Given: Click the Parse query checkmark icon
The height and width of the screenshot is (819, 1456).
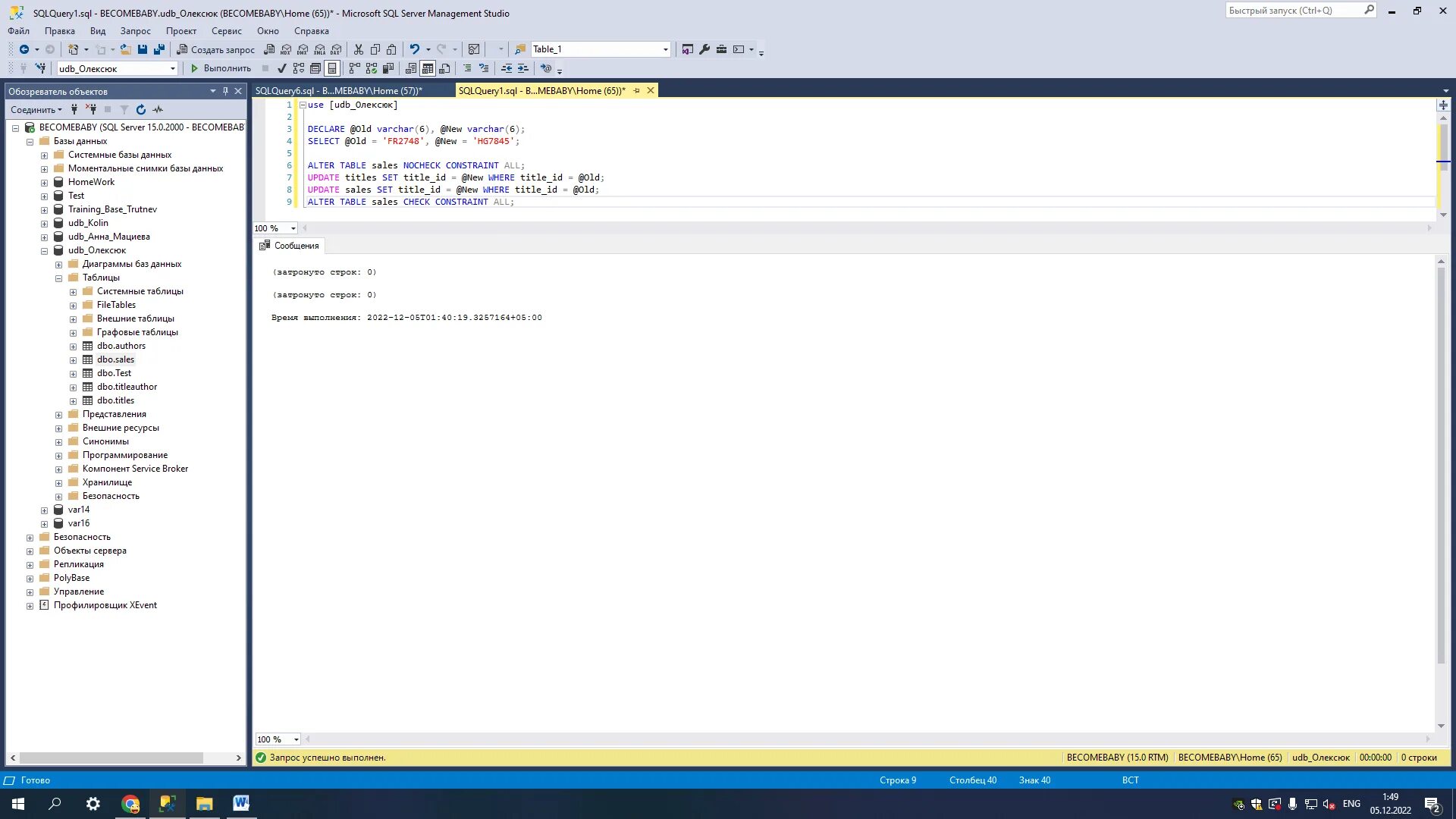Looking at the screenshot, I should click(282, 68).
